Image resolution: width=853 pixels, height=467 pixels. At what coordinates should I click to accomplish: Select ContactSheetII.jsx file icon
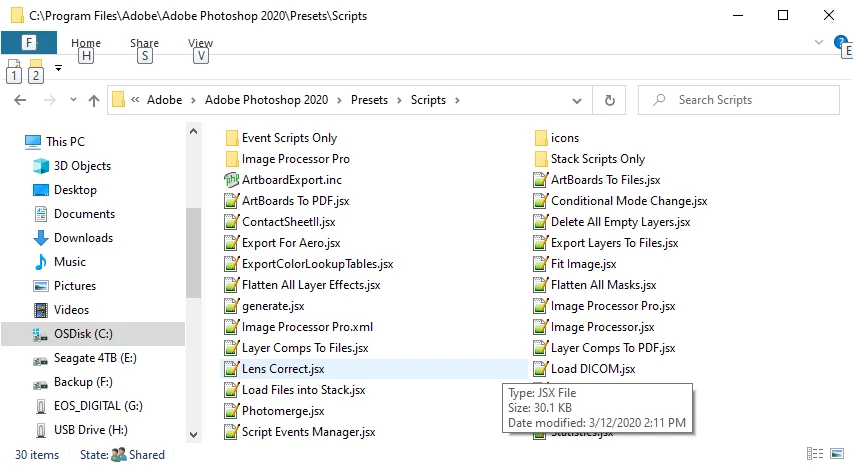[x=232, y=222]
